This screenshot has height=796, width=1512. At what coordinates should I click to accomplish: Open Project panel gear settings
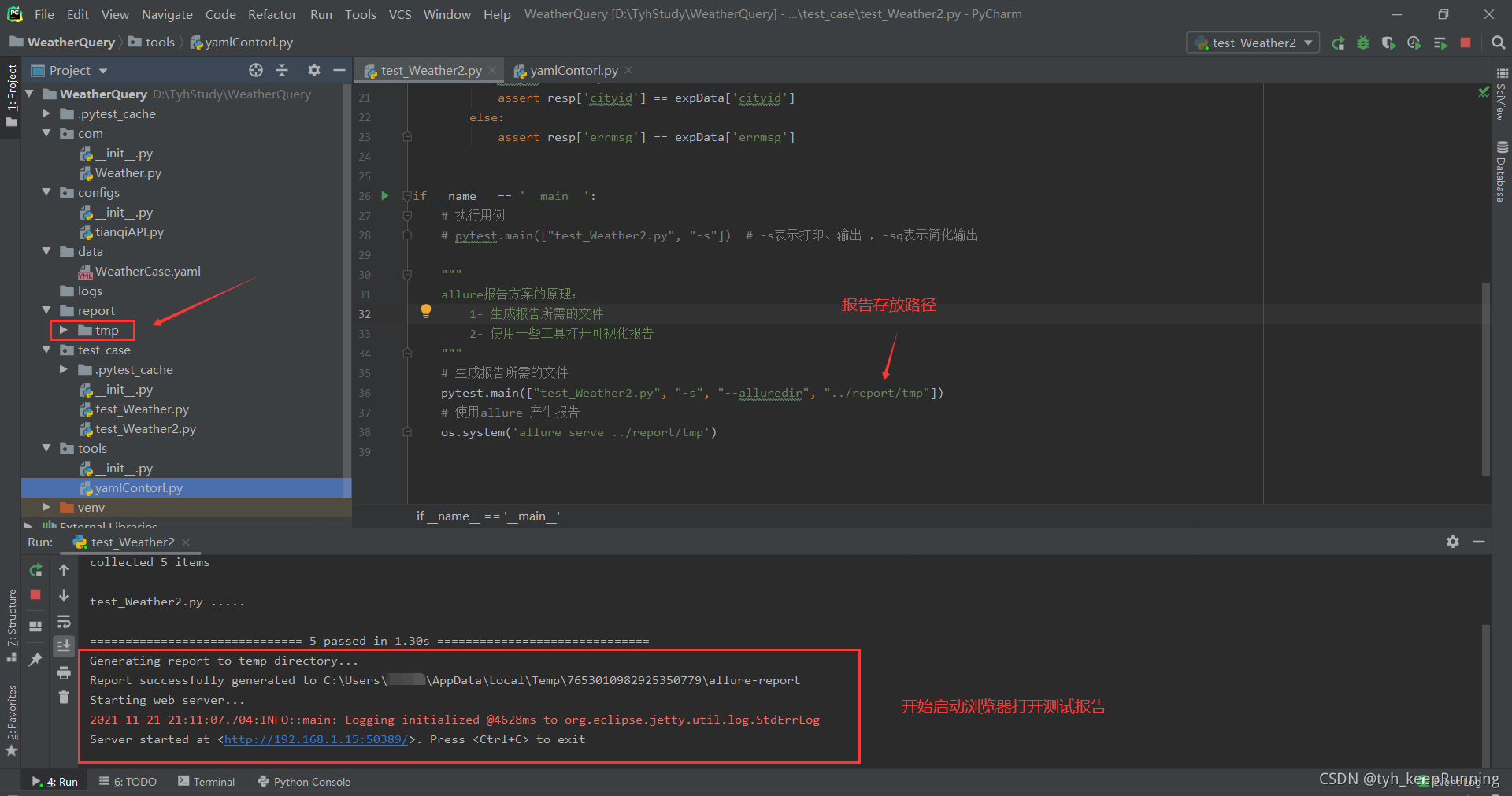click(x=314, y=70)
